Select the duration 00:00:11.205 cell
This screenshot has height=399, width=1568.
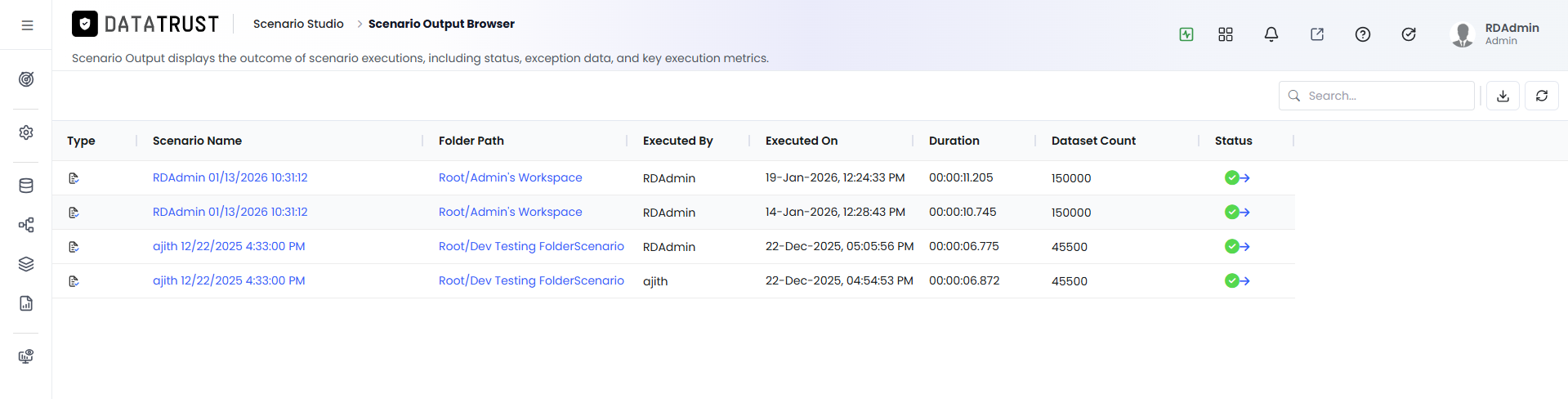click(x=961, y=177)
